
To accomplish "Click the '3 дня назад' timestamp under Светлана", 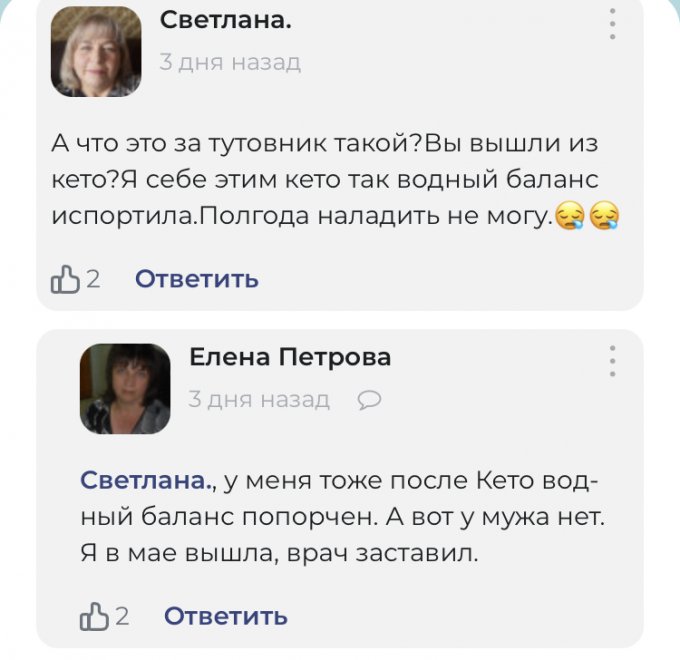I will click(x=230, y=62).
